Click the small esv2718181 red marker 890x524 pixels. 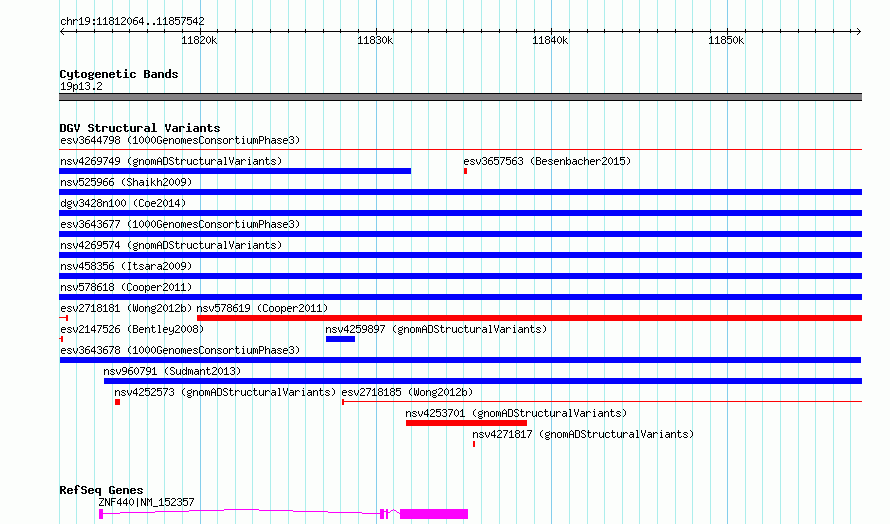[64, 318]
